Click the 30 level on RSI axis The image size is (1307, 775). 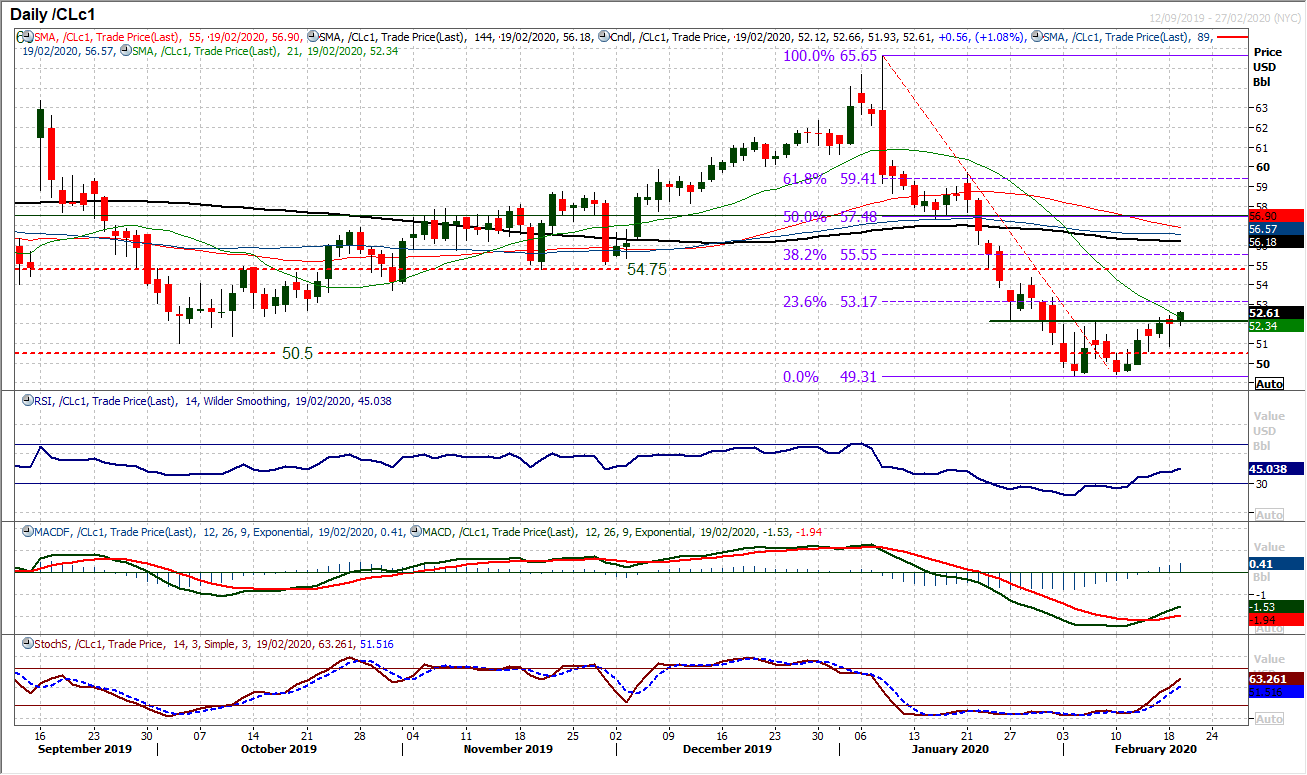(x=1264, y=484)
